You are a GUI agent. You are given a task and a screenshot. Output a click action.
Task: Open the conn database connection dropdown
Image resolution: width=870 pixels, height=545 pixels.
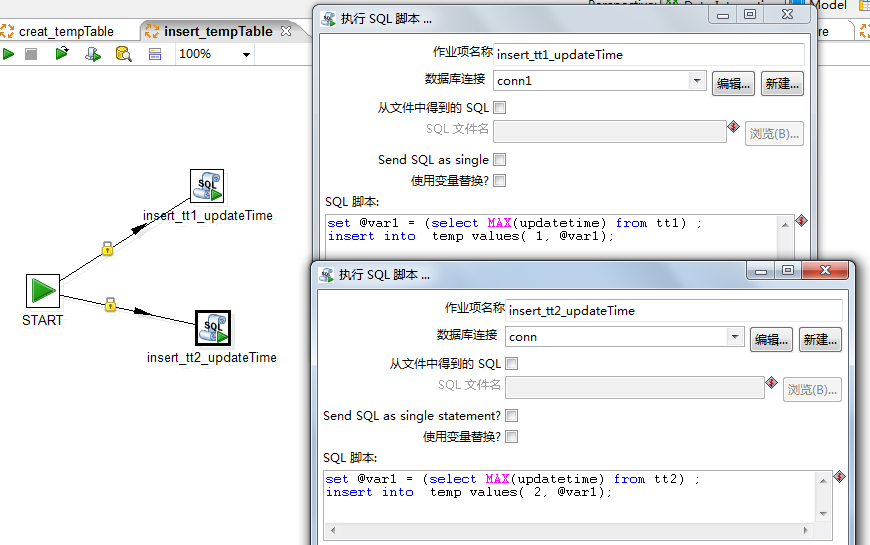pos(735,336)
